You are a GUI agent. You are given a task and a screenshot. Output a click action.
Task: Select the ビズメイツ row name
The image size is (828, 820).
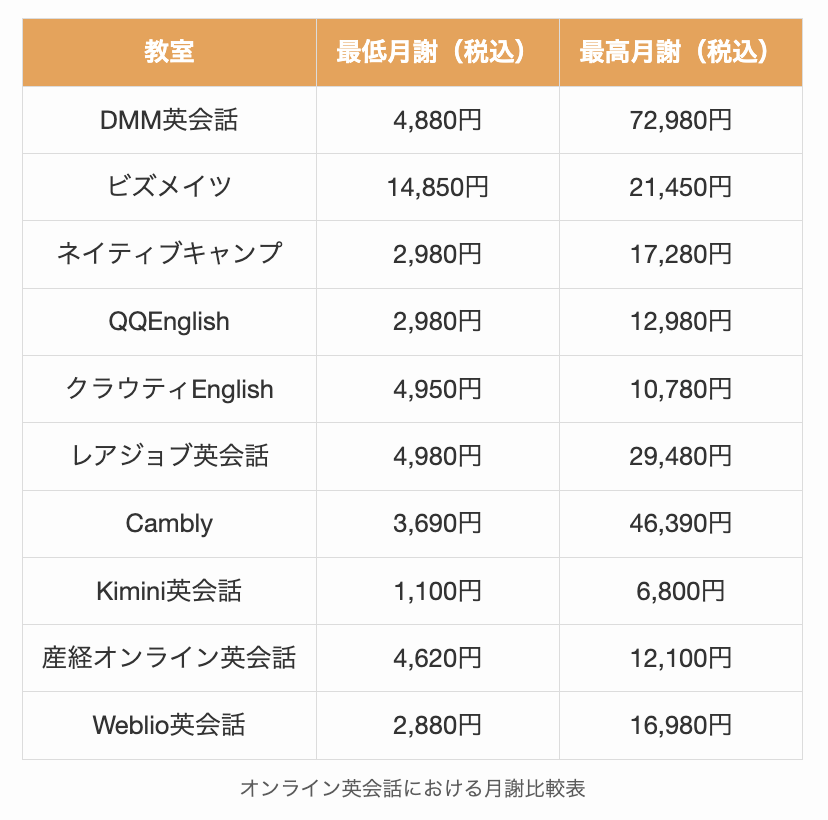pos(169,187)
